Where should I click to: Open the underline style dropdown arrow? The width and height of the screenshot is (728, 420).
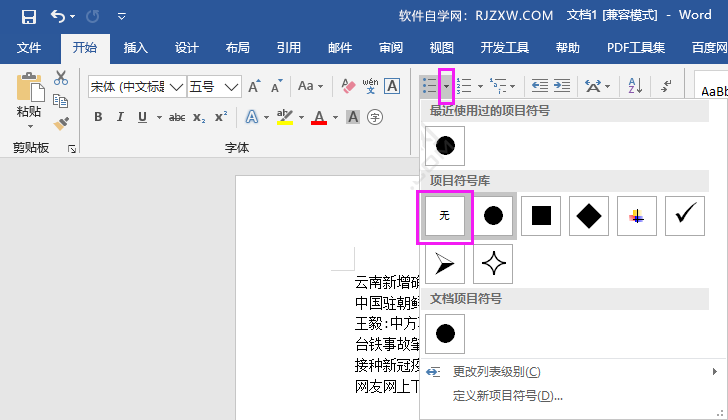coord(159,117)
